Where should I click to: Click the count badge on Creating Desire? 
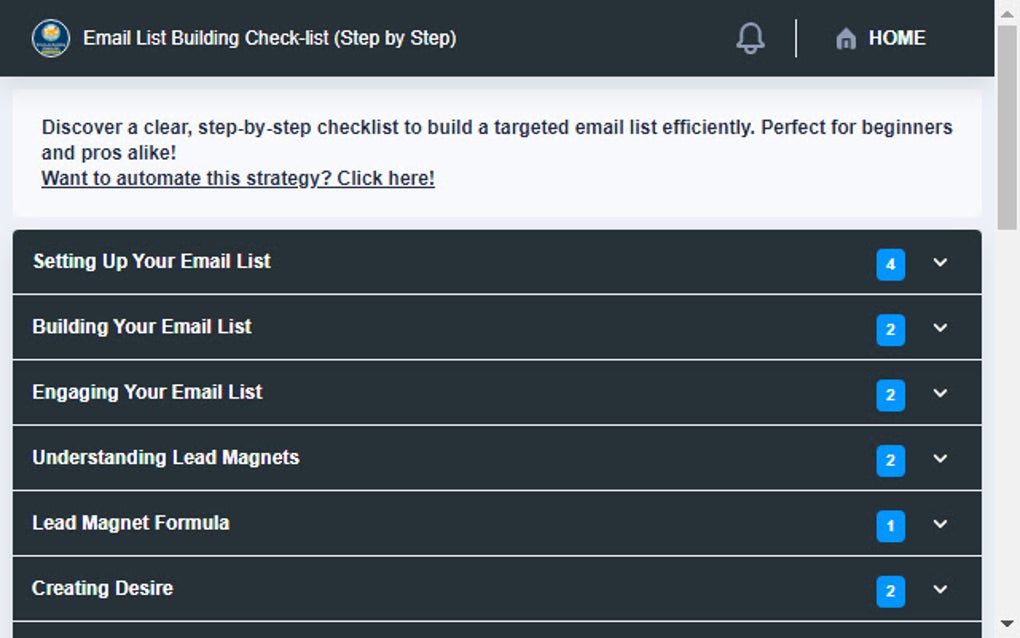tap(889, 591)
